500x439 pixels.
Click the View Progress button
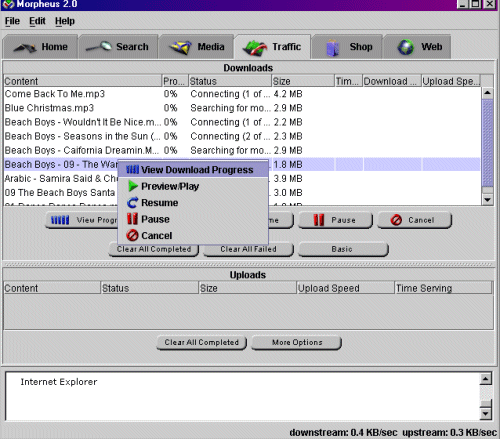click(x=82, y=220)
